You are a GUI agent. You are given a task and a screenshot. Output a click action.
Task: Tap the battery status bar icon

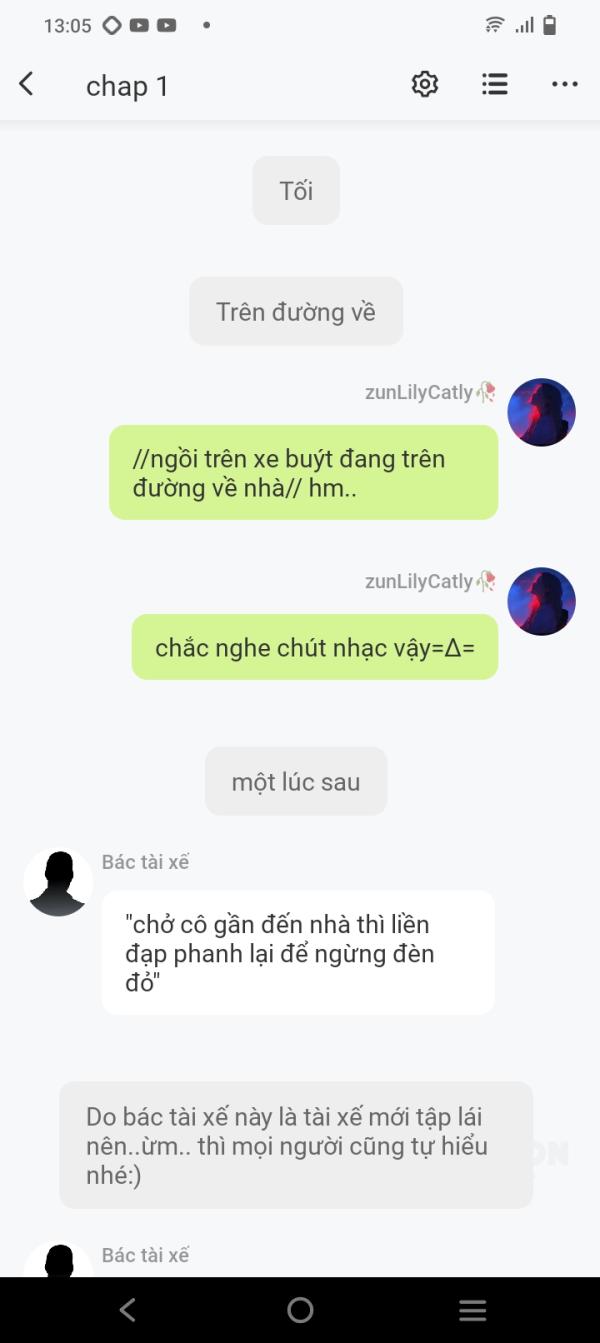pos(549,26)
